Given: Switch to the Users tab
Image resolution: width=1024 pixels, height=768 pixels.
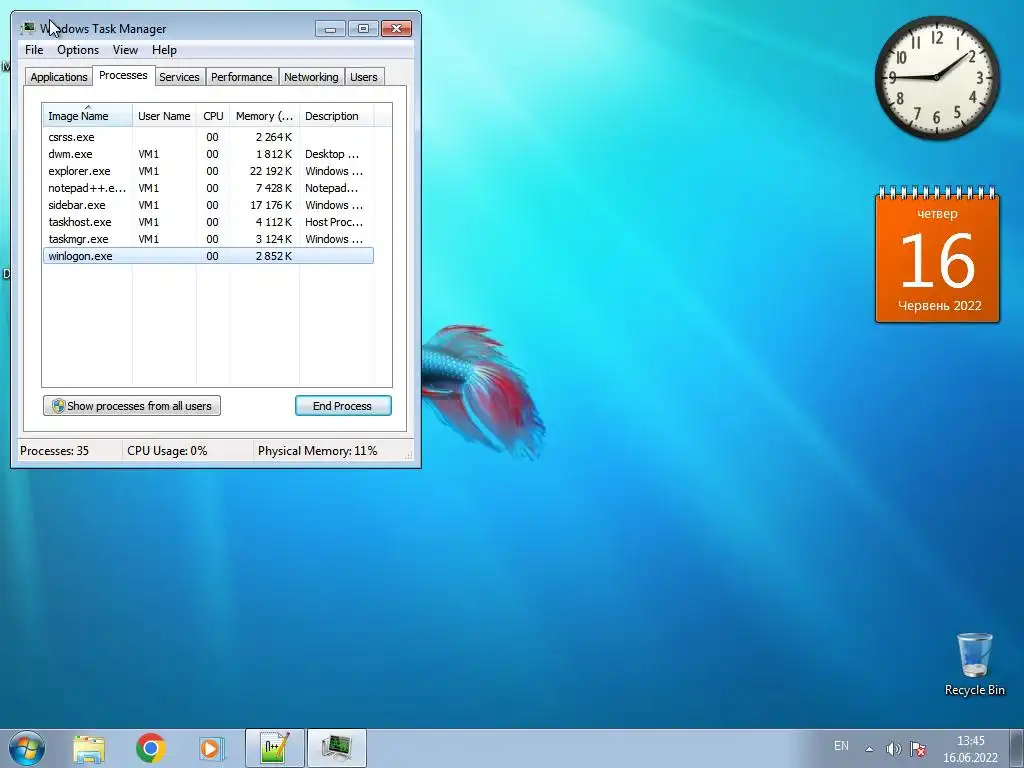Looking at the screenshot, I should [364, 77].
